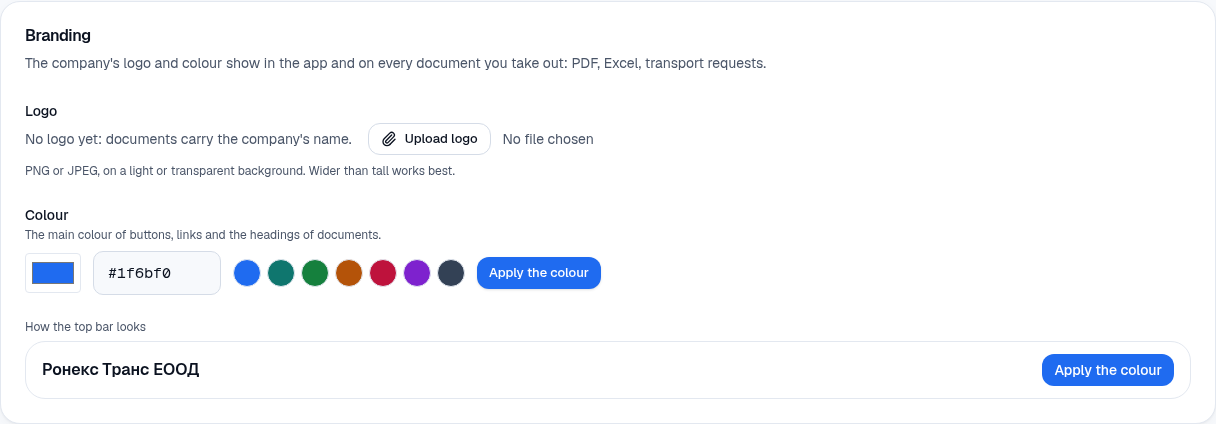This screenshot has height=424, width=1216.
Task: Click the PNG or JPEG format hint text
Action: coord(240,171)
